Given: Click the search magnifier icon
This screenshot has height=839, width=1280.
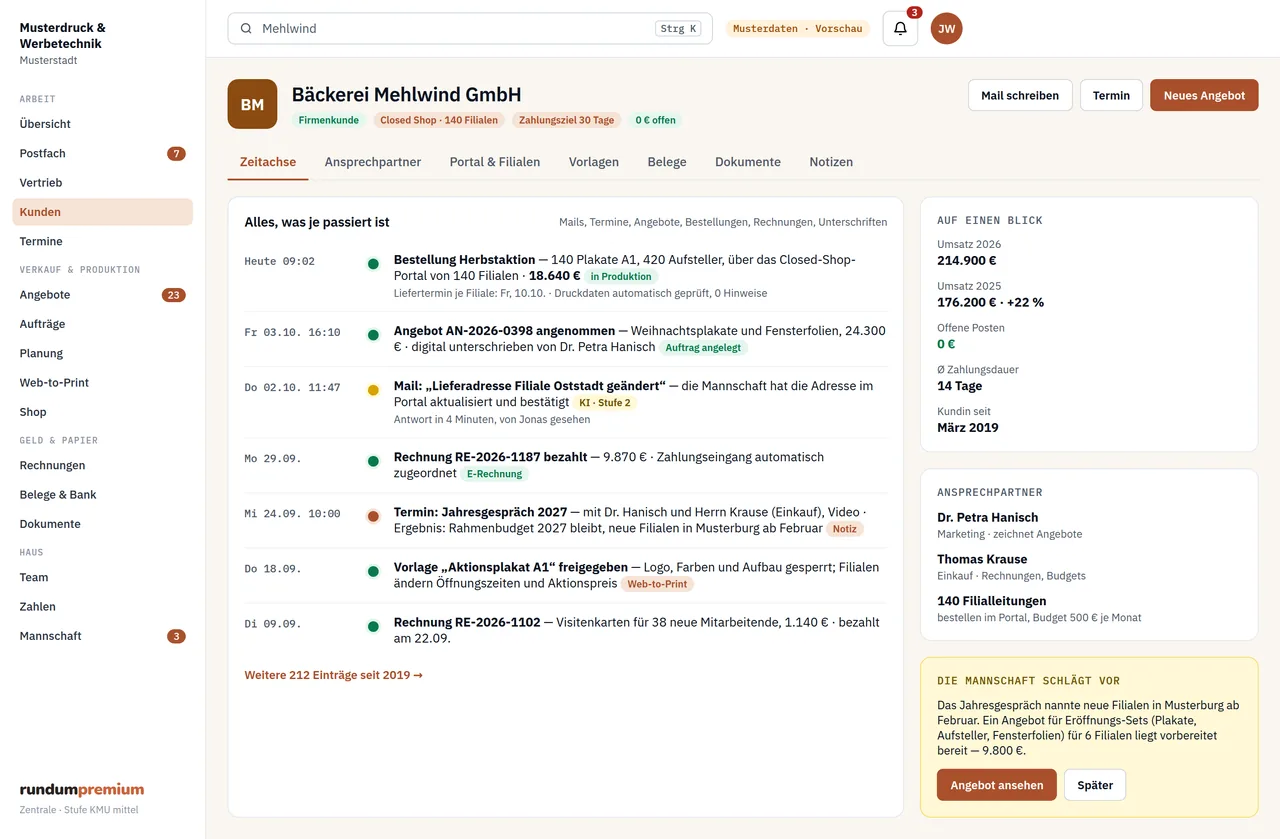Looking at the screenshot, I should (246, 29).
